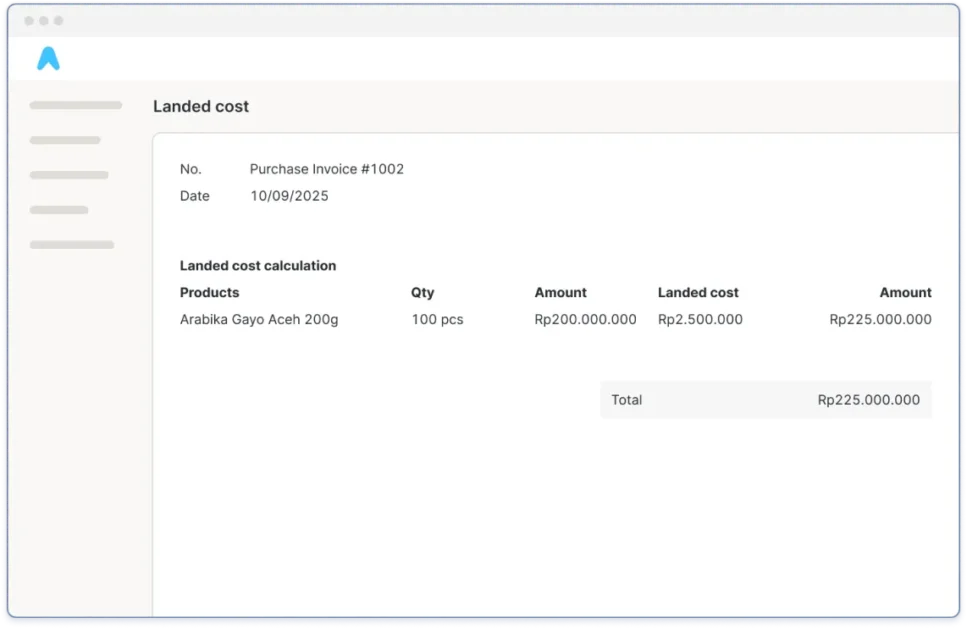Open Purchase Invoice #1002 link
Image resolution: width=967 pixels, height=628 pixels.
click(327, 169)
